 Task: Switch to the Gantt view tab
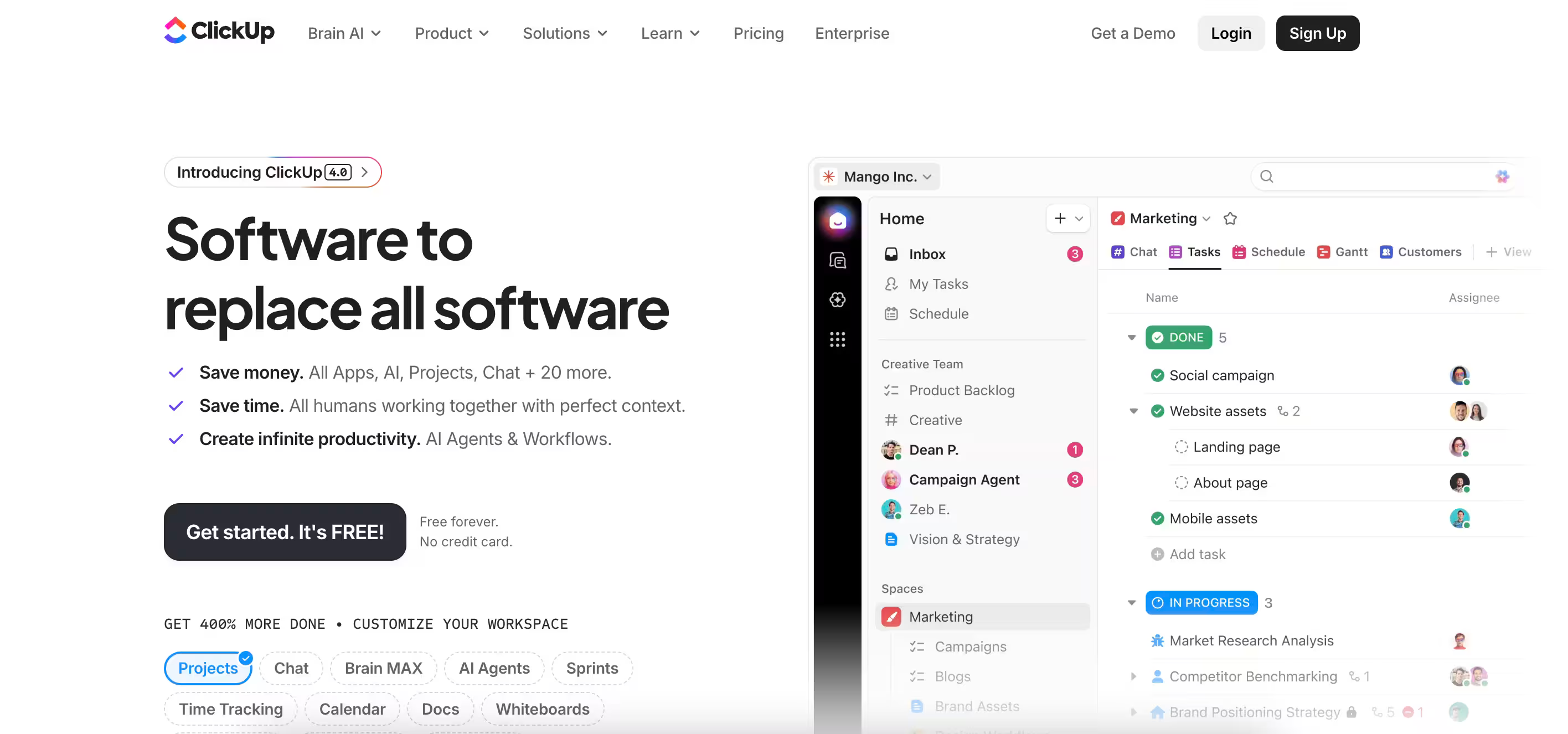coord(1342,252)
